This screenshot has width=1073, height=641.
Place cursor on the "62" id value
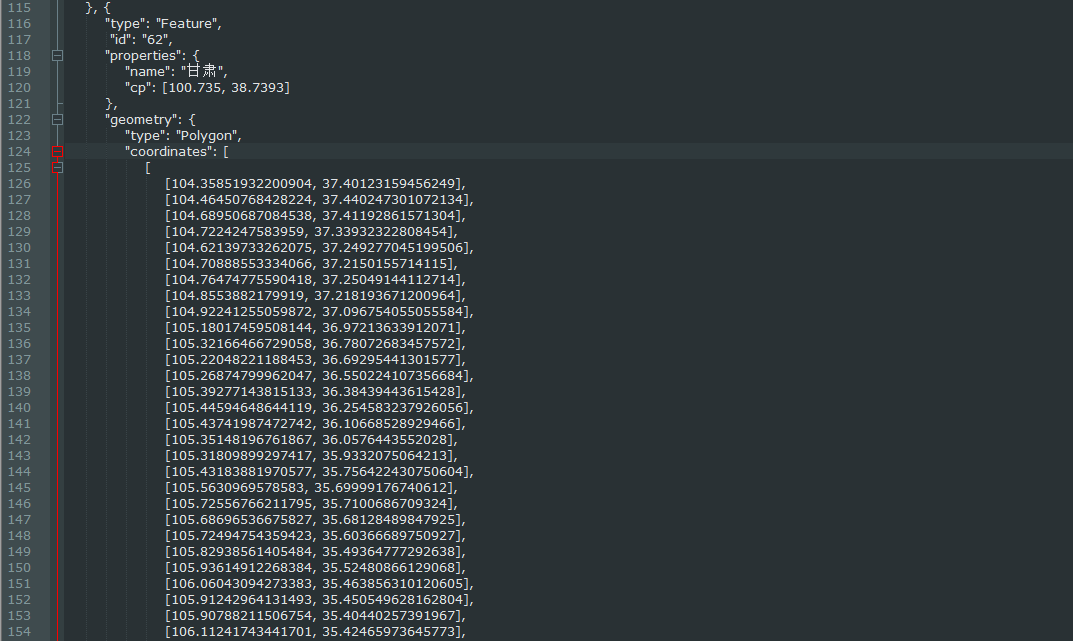pos(154,40)
